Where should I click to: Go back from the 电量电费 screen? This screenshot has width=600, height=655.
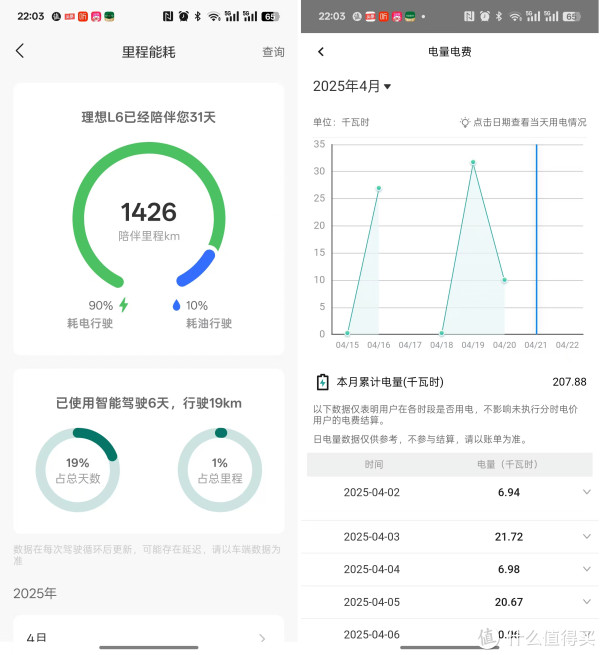pyautogui.click(x=321, y=51)
